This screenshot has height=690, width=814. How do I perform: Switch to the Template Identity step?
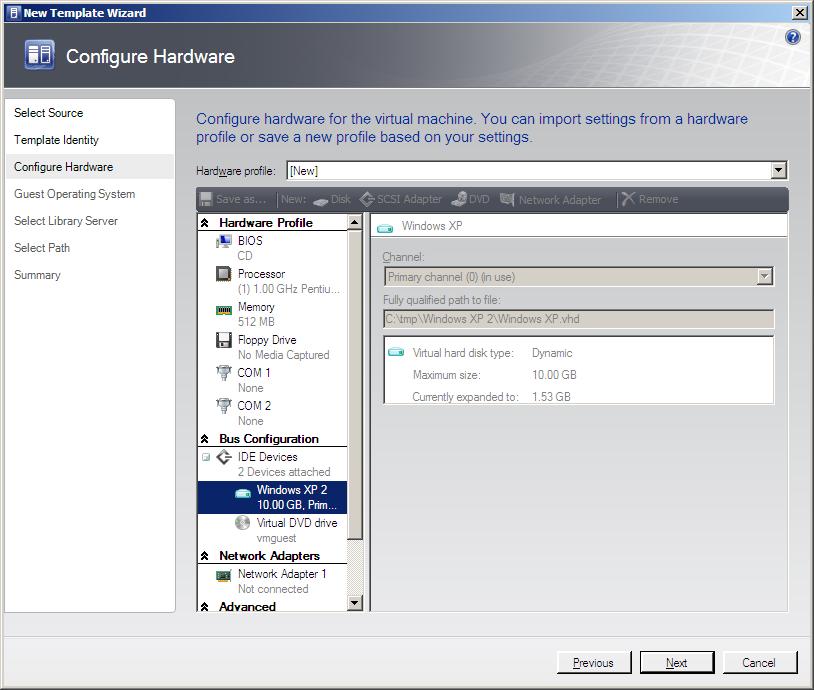[56, 140]
